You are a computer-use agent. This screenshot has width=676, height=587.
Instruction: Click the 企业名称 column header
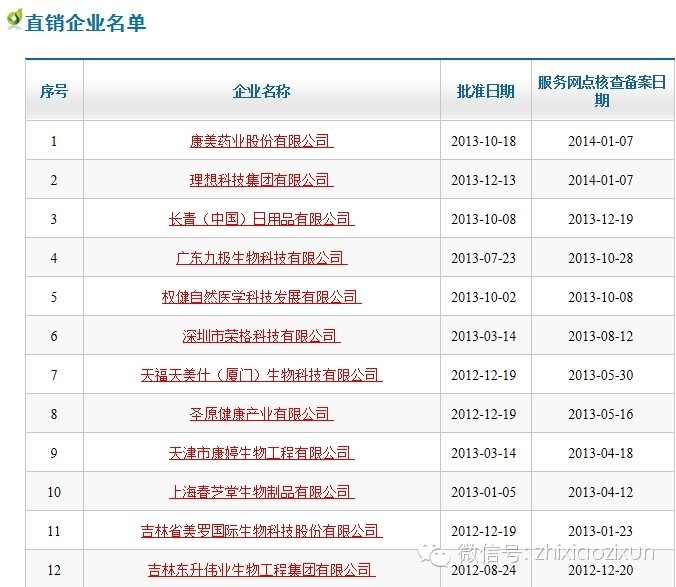[262, 91]
